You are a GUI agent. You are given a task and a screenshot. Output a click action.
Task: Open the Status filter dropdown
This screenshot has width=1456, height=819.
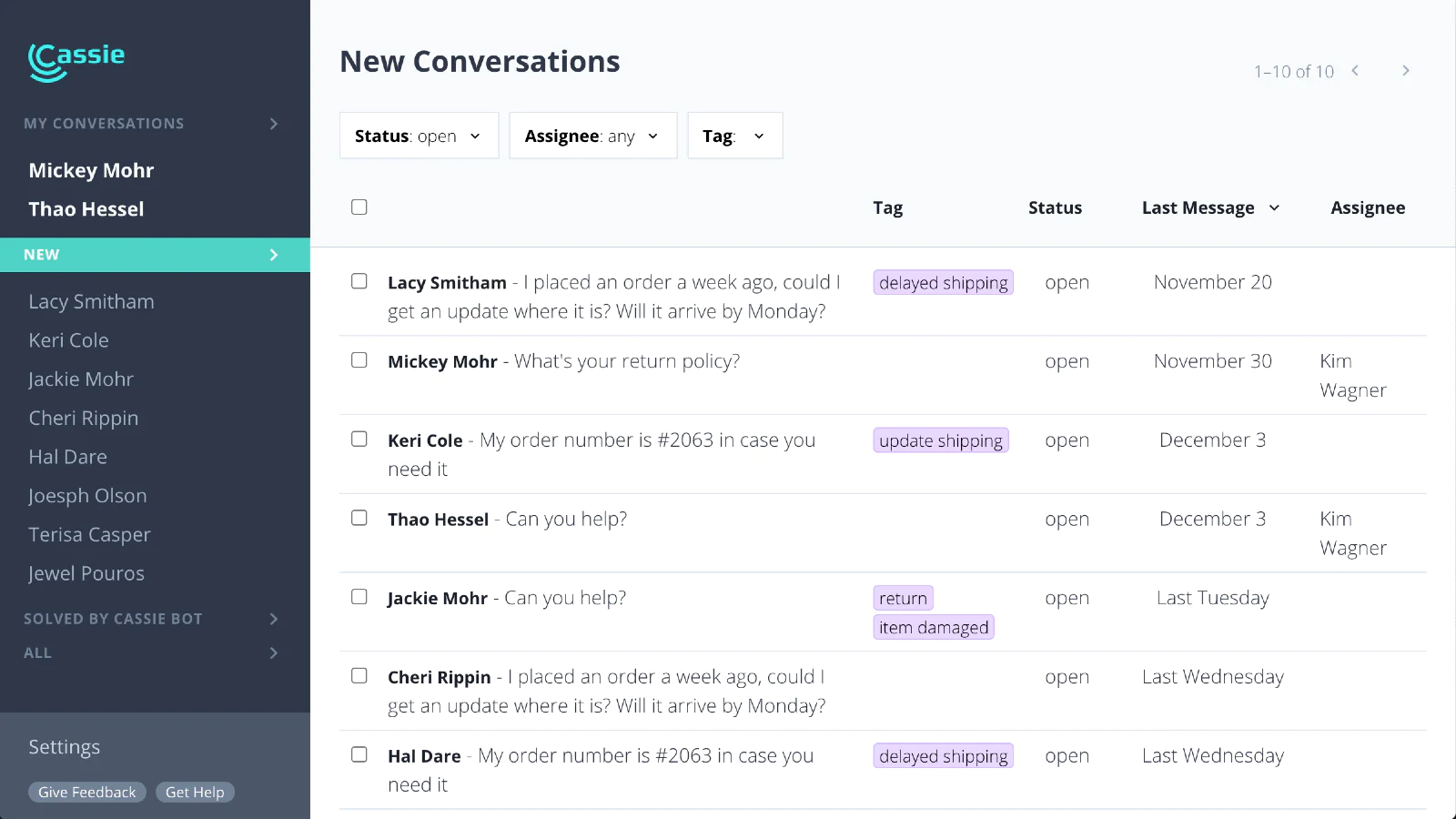(419, 136)
